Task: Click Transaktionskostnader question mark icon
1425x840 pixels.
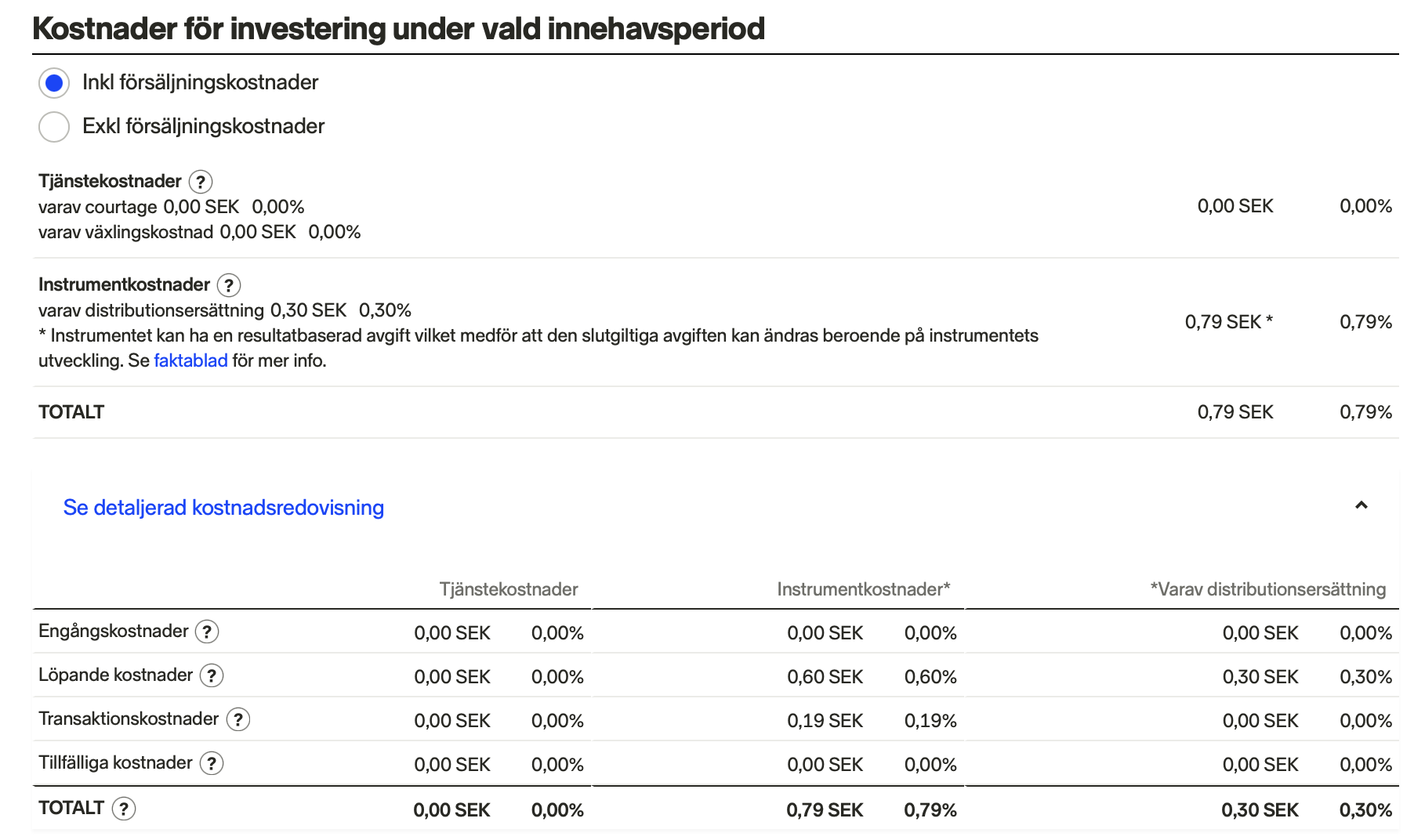Action: pyautogui.click(x=238, y=719)
